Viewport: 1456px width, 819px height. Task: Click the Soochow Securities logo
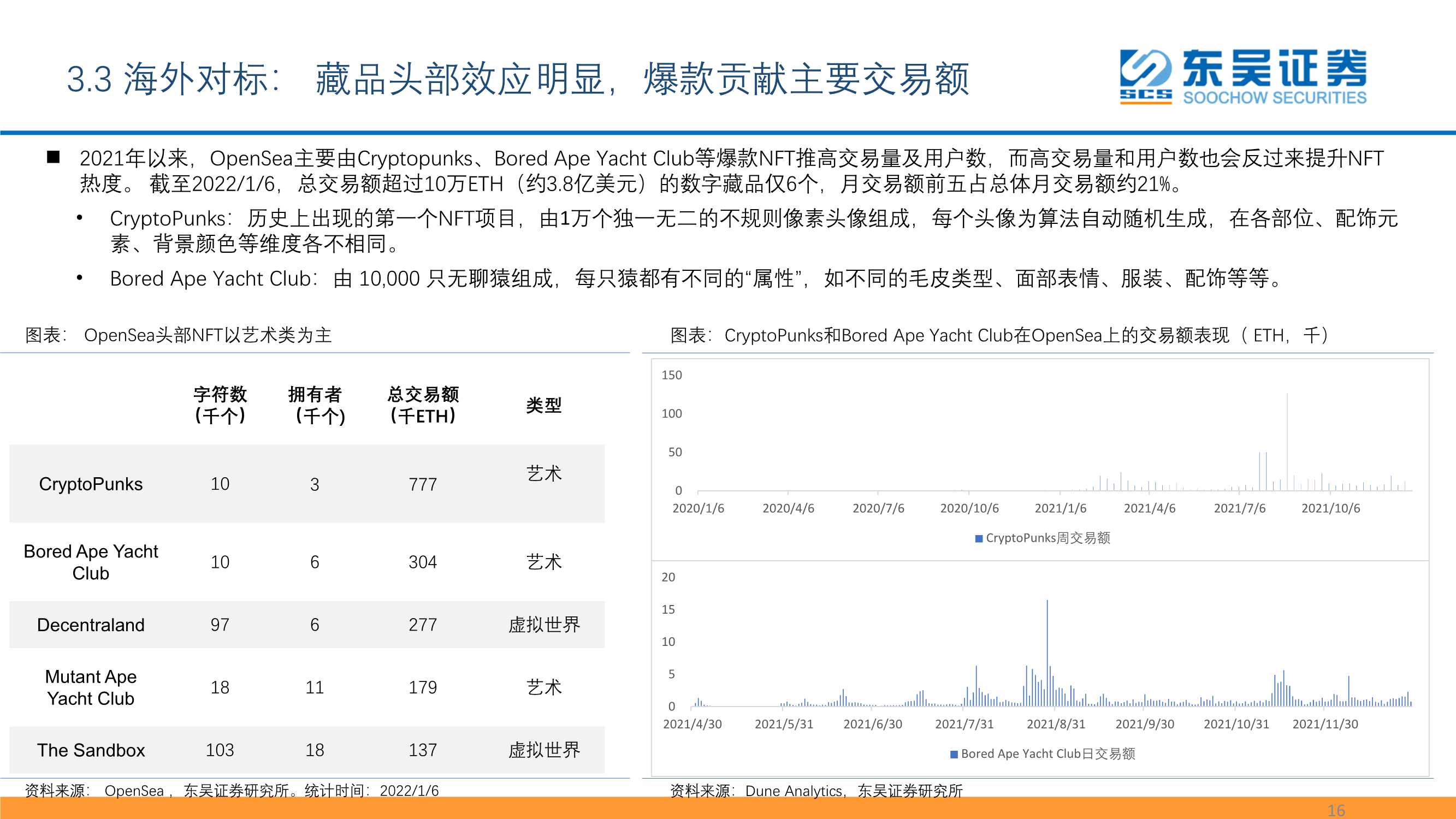click(1243, 77)
